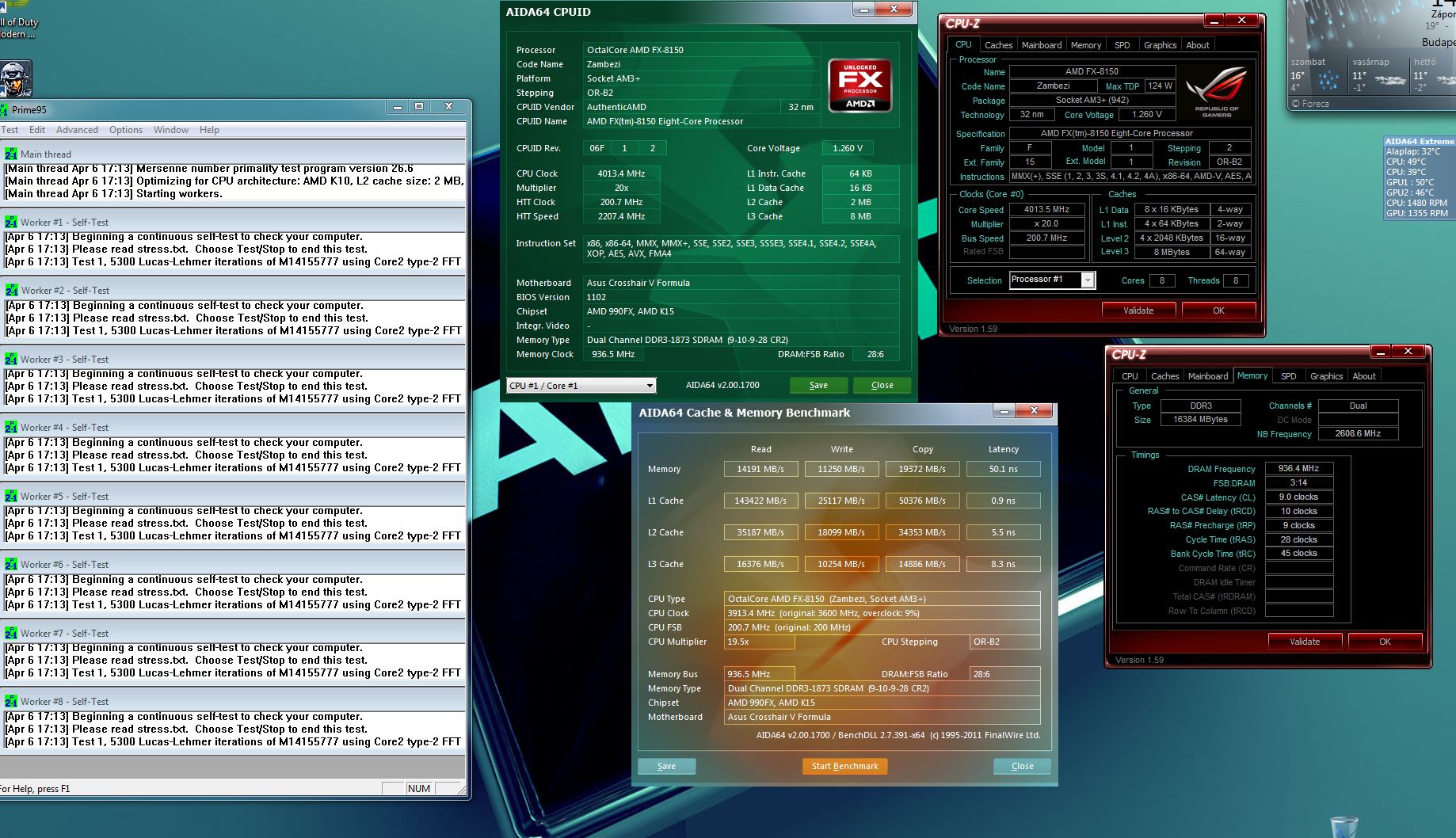Screen dimensions: 1456x838
Task: Click the Motherboard value Asus Crosshair V Formula in CPUID
Action: tap(741, 283)
